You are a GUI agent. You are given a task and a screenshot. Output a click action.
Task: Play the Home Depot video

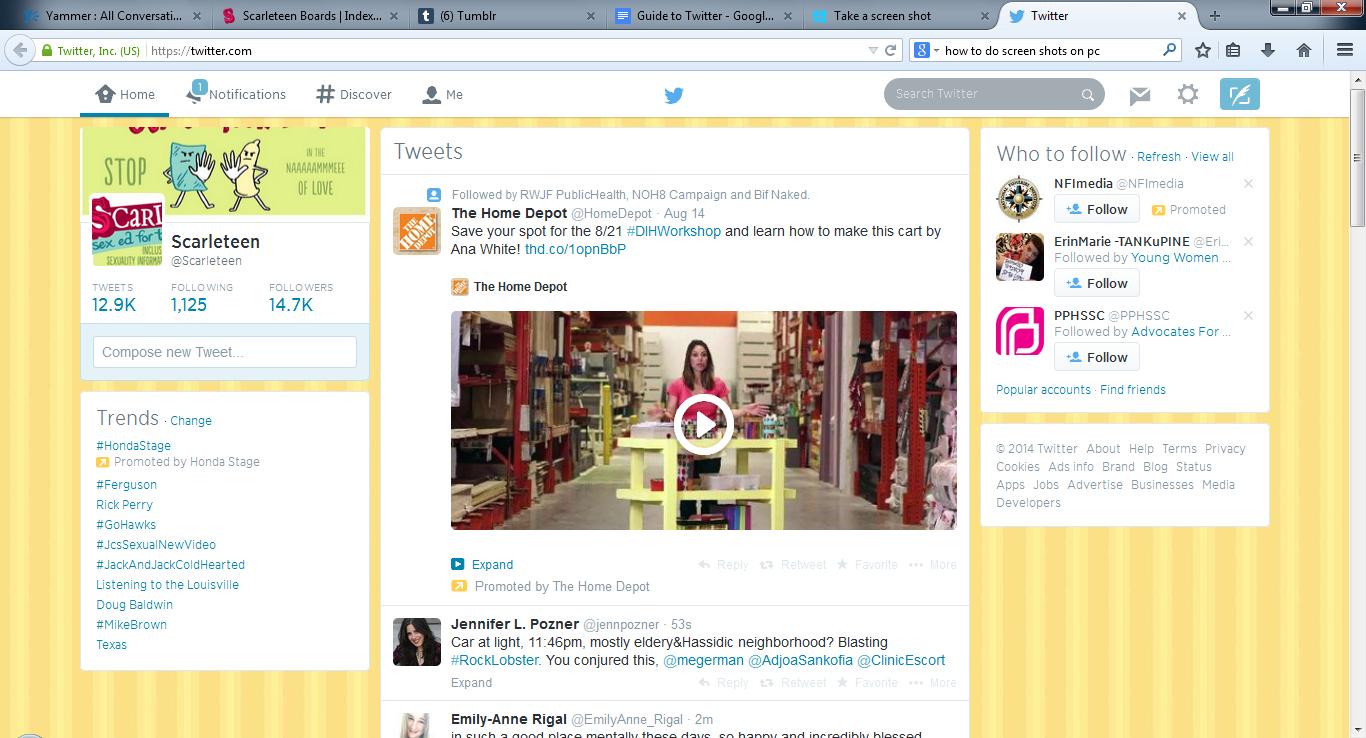pos(703,425)
